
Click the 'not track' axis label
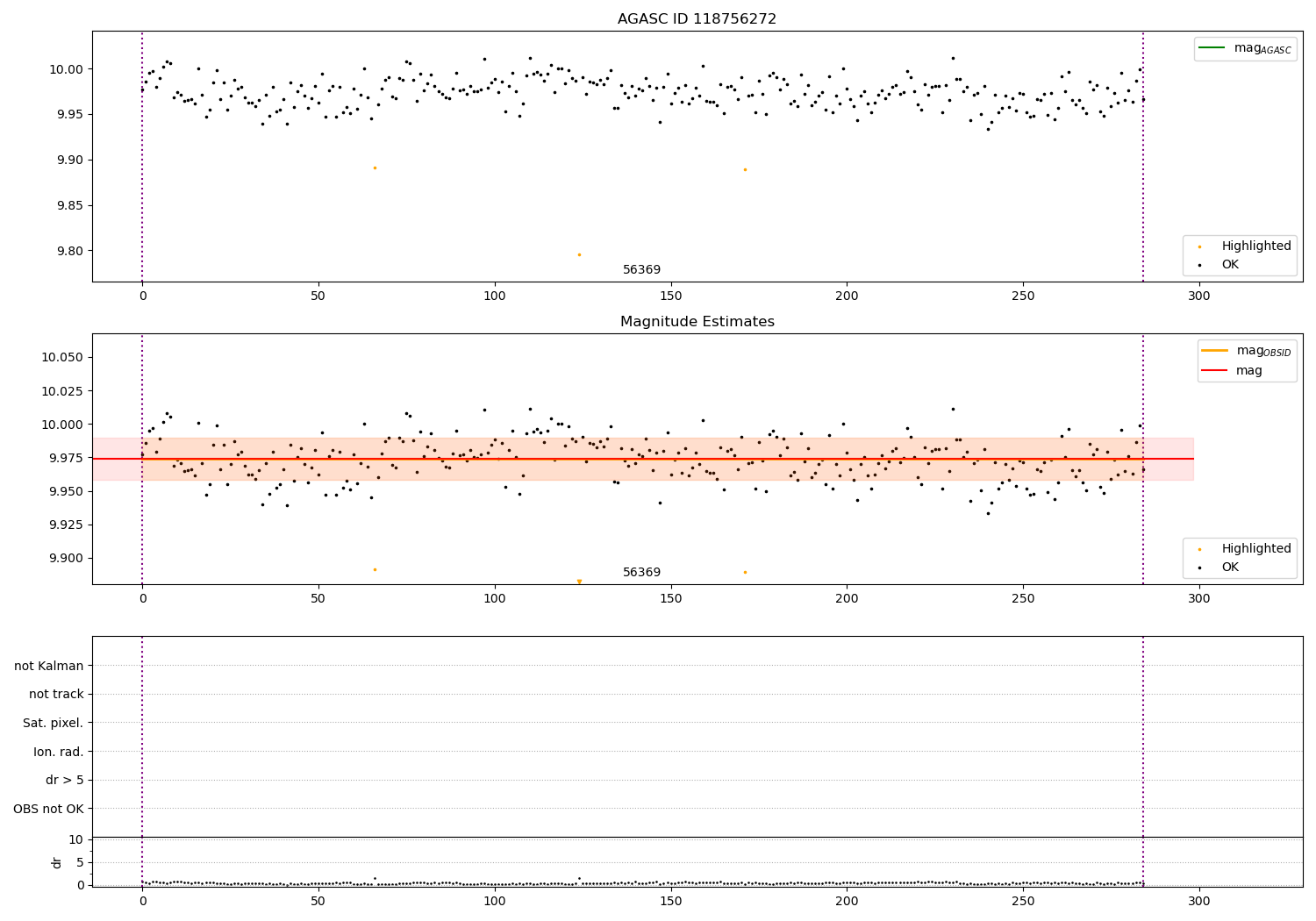click(x=56, y=694)
